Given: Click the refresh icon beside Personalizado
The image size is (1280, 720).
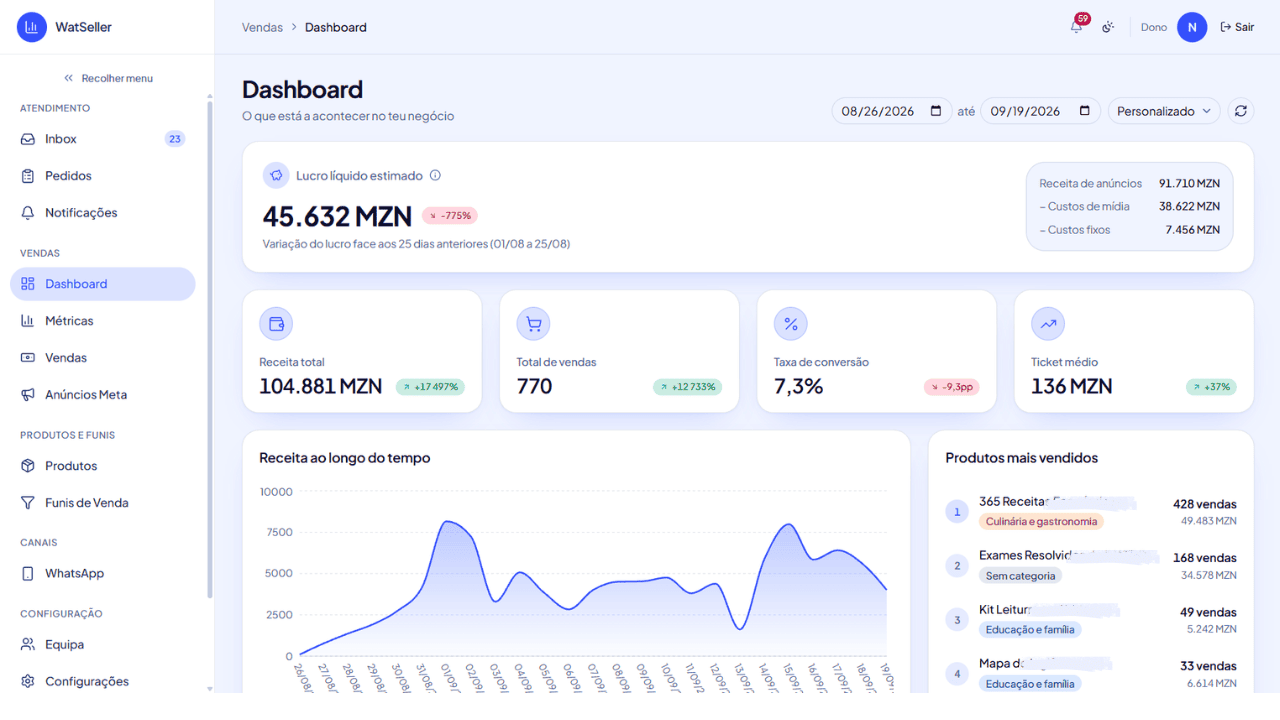Looking at the screenshot, I should pyautogui.click(x=1241, y=111).
